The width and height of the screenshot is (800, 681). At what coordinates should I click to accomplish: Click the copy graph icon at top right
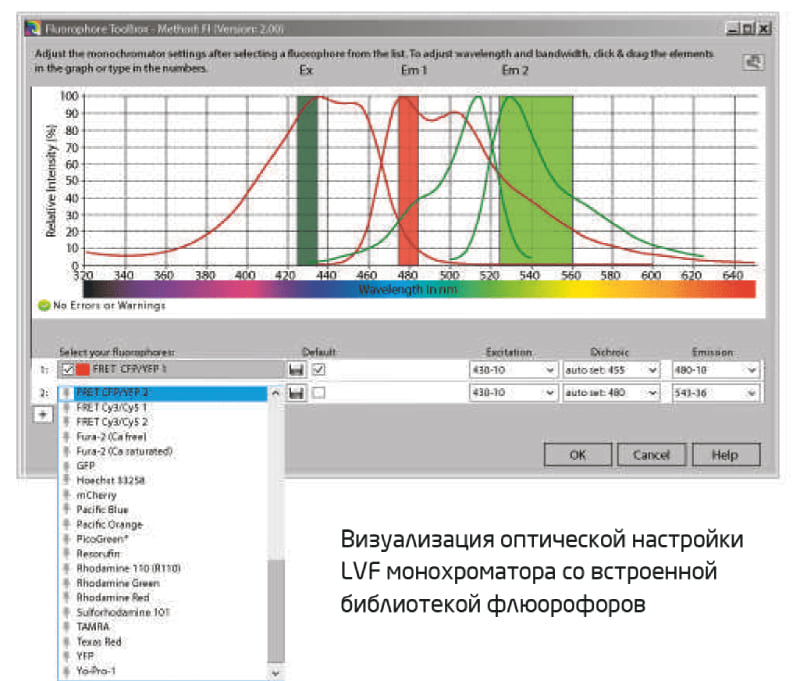point(753,62)
